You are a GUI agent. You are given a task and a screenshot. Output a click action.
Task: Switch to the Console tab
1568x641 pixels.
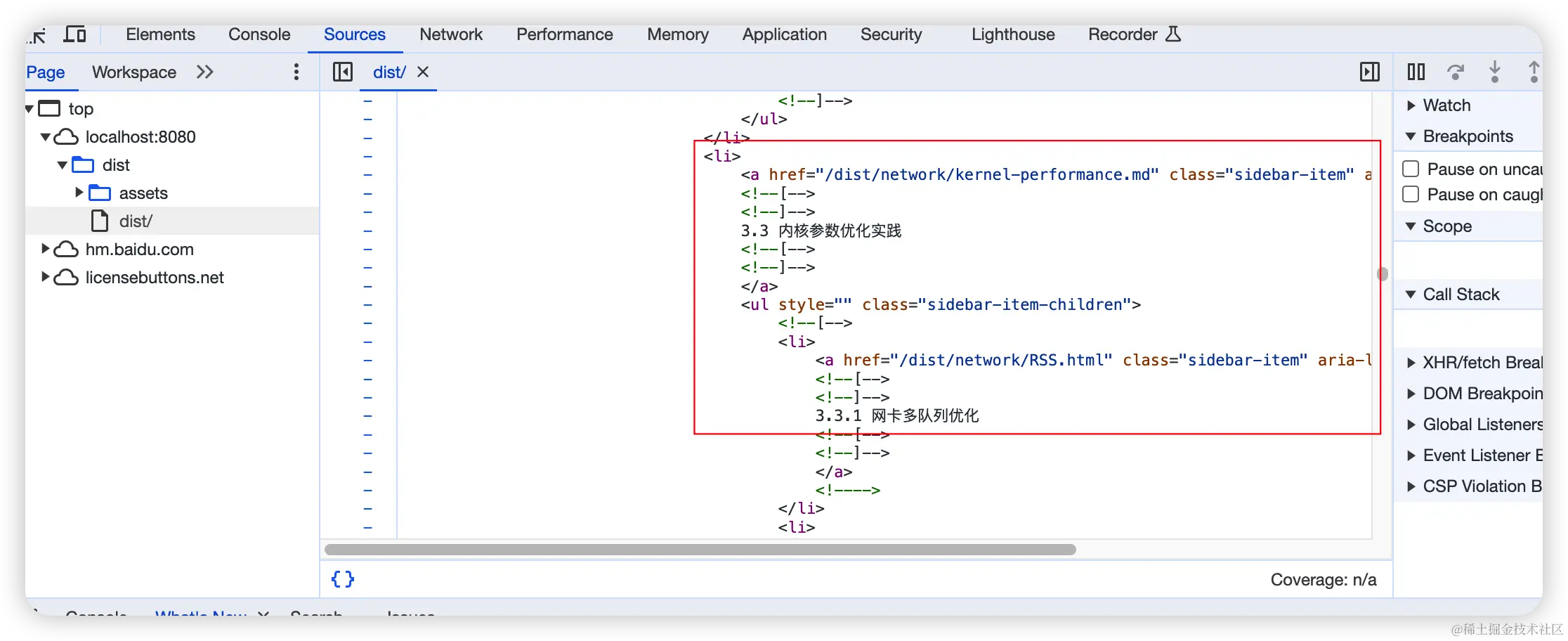[259, 34]
